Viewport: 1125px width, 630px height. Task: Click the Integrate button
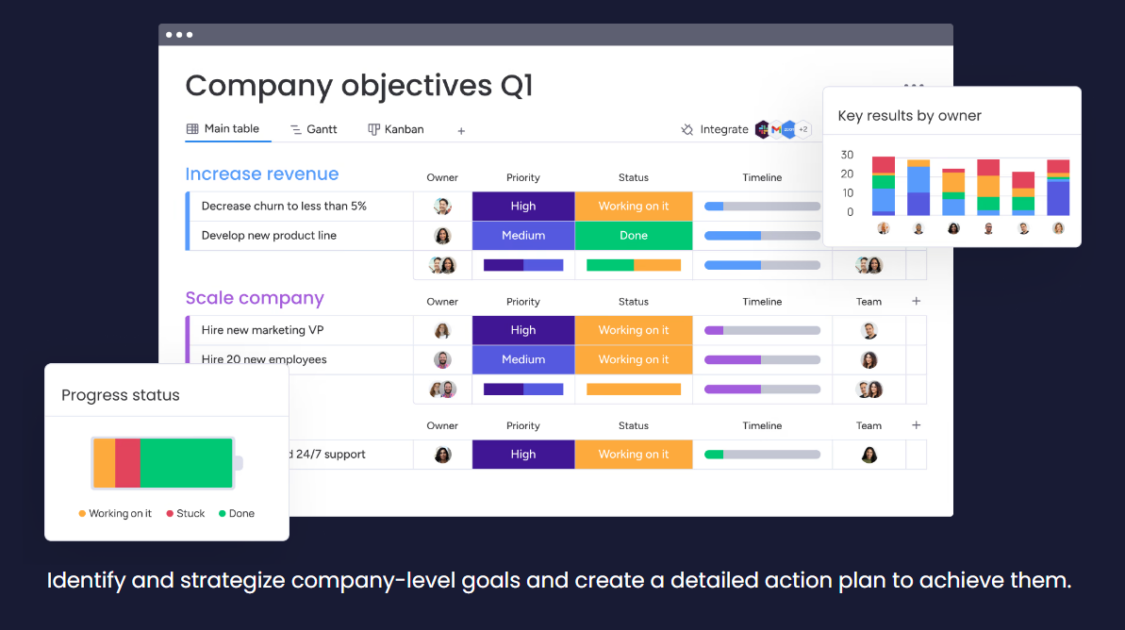click(x=715, y=130)
